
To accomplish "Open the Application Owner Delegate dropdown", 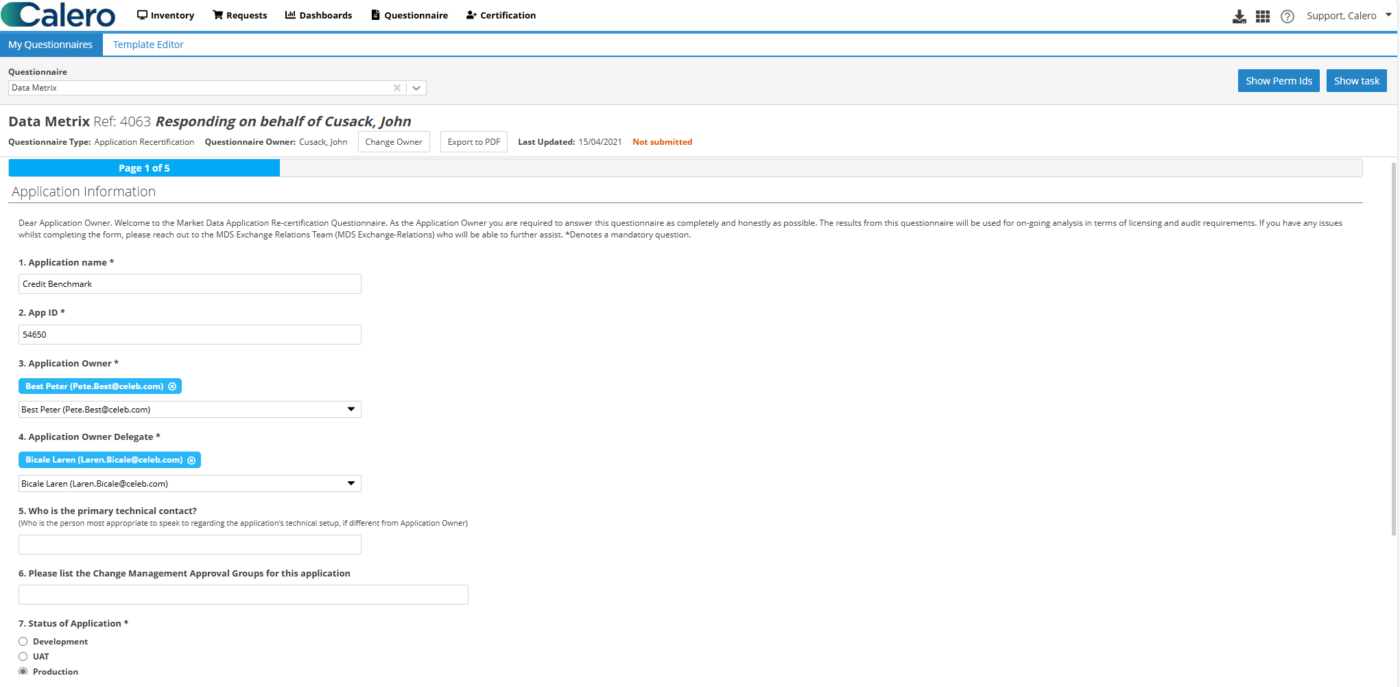I will click(x=351, y=483).
